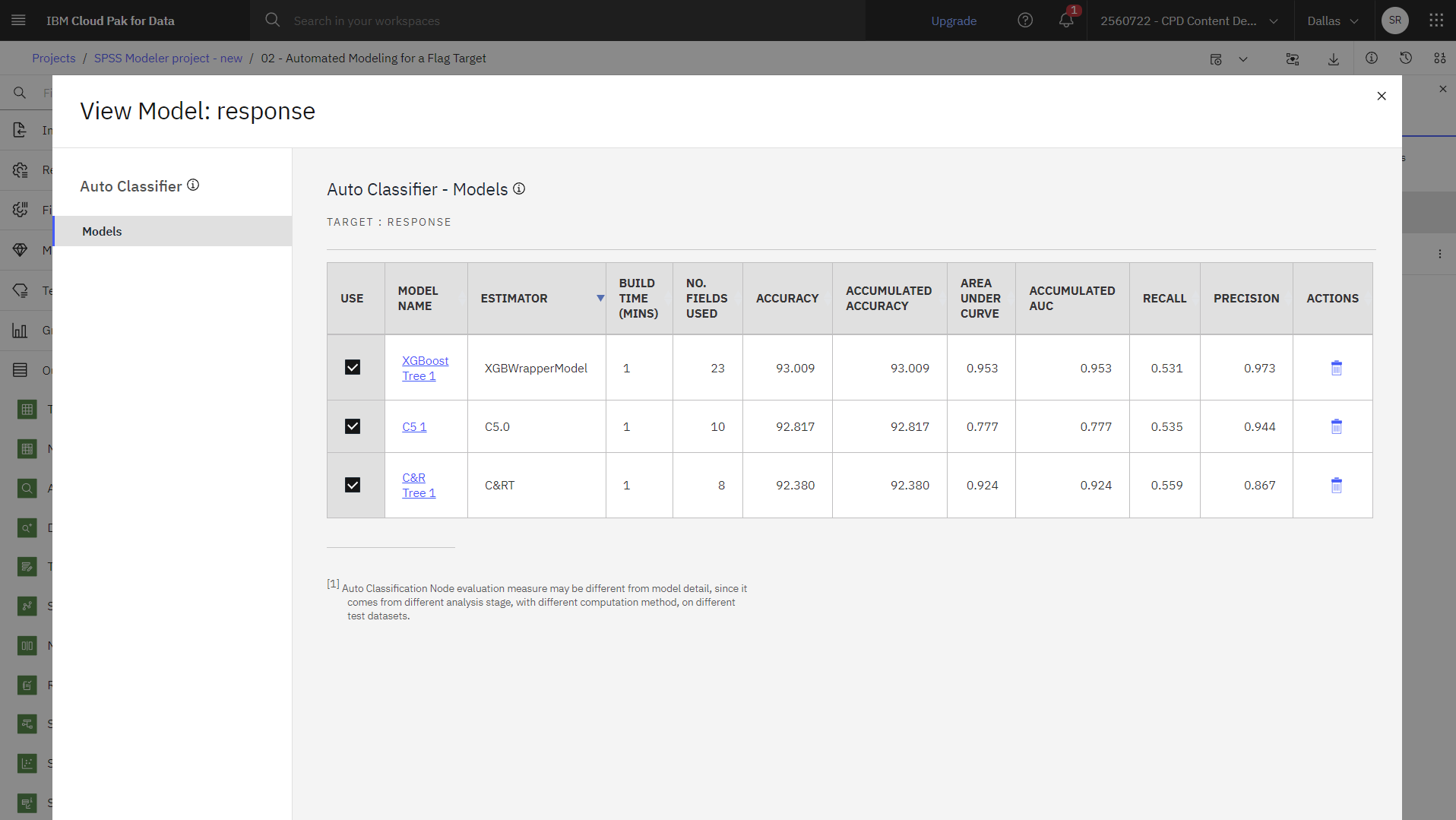Open the Dallas region dropdown
Viewport: 1456px width, 820px height.
[1334, 21]
